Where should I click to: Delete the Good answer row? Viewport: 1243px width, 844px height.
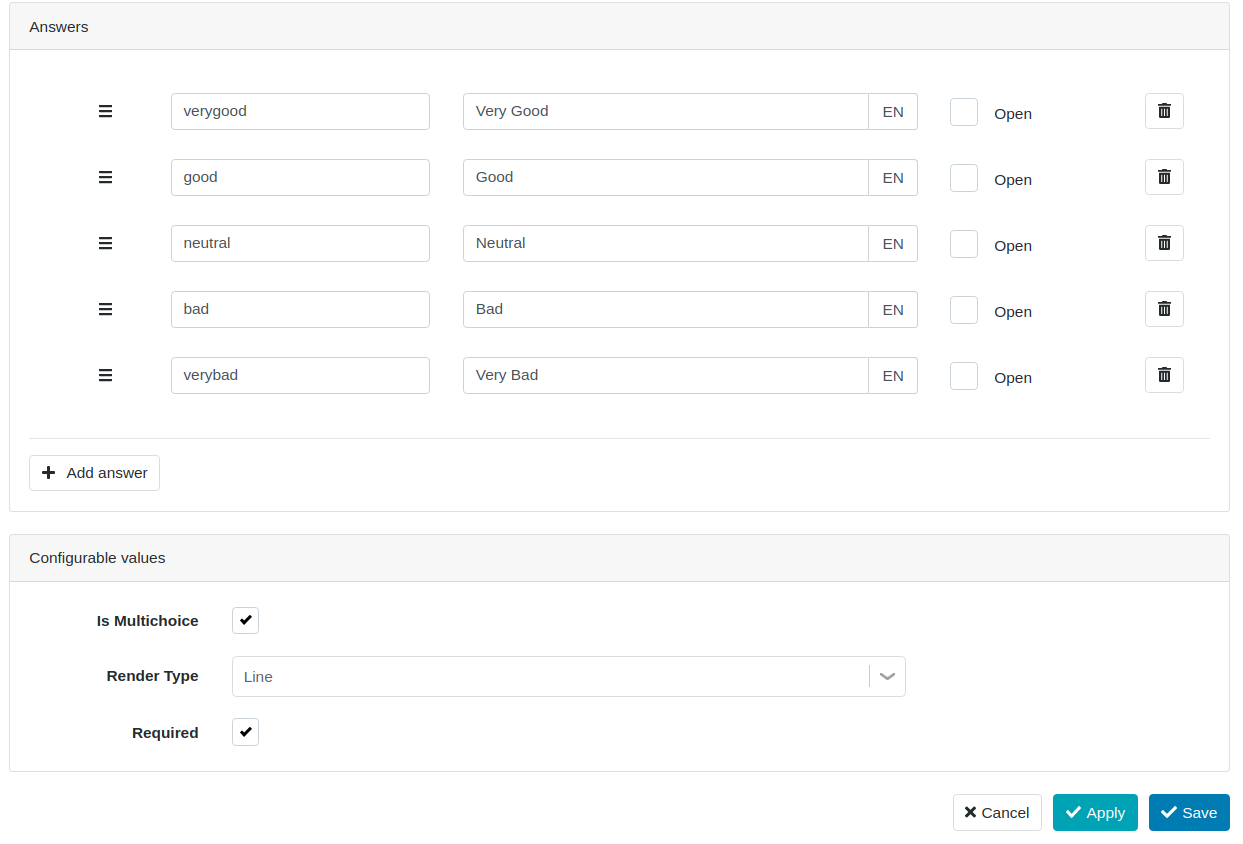(x=1164, y=177)
